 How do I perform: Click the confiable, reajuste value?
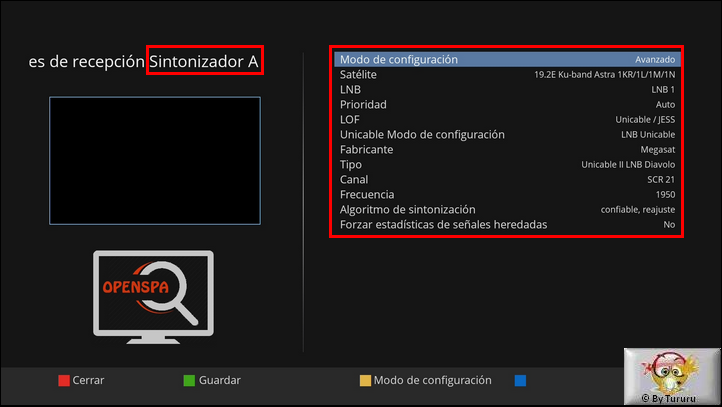638,209
